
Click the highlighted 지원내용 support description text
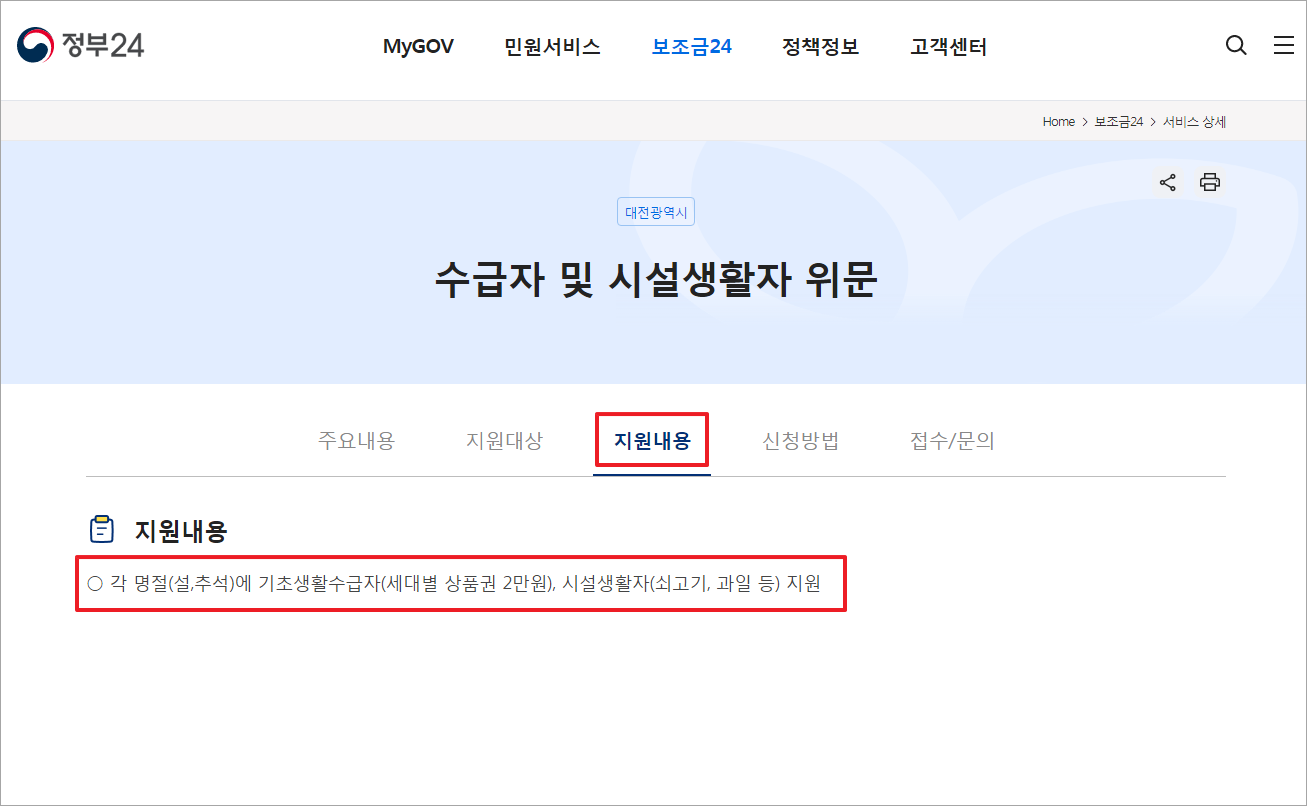tap(460, 583)
